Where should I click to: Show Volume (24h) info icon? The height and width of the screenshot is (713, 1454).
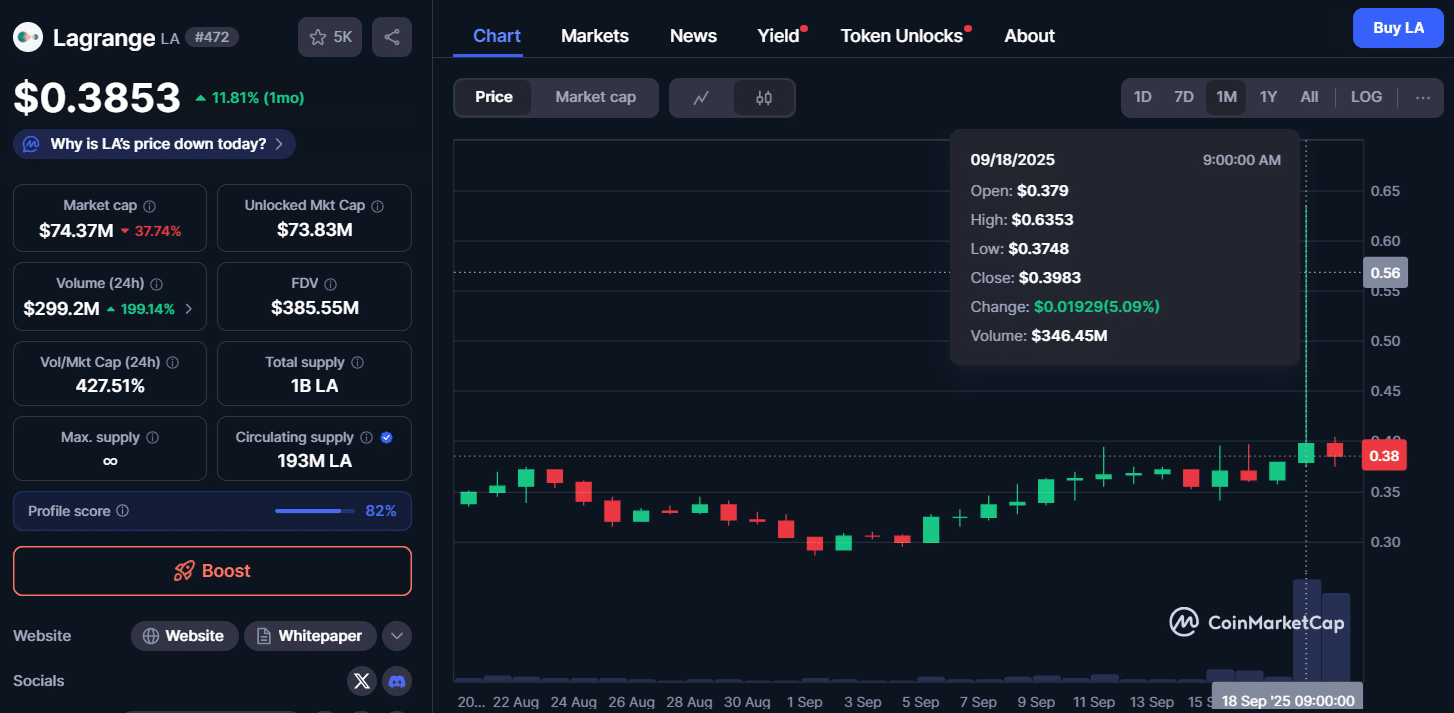(x=157, y=284)
